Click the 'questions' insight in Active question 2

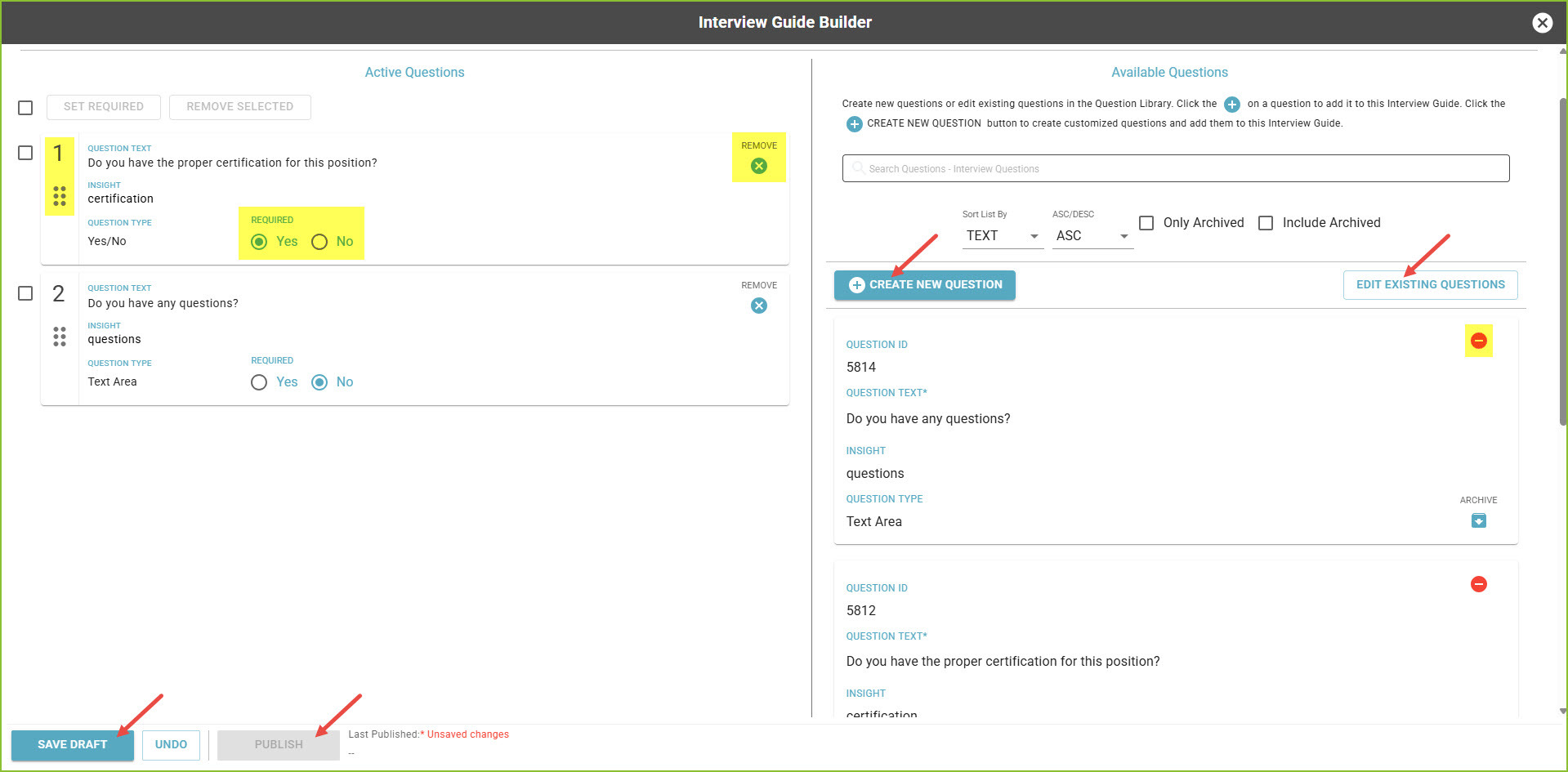tap(114, 340)
